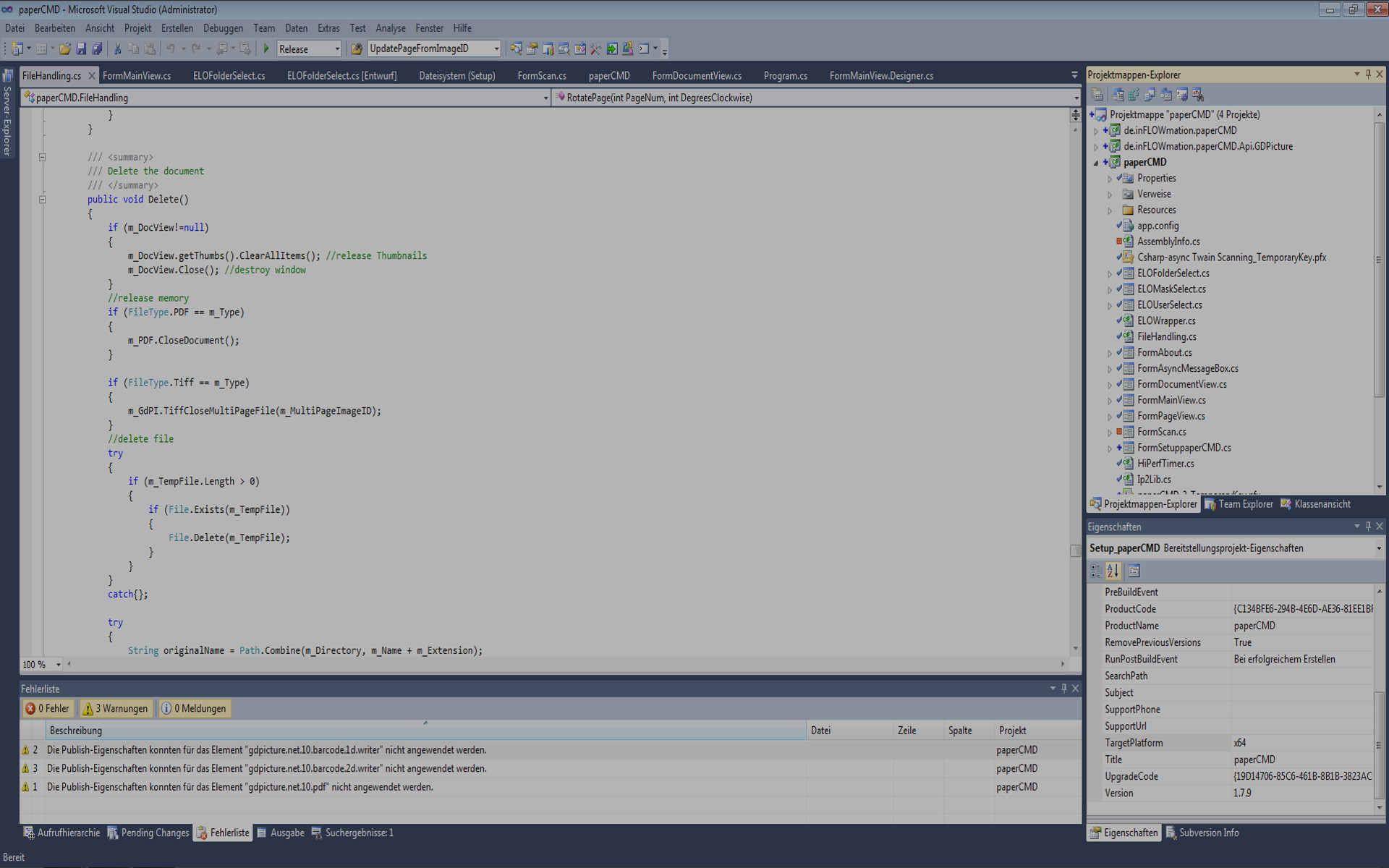Click the Open File folder icon

(x=64, y=48)
